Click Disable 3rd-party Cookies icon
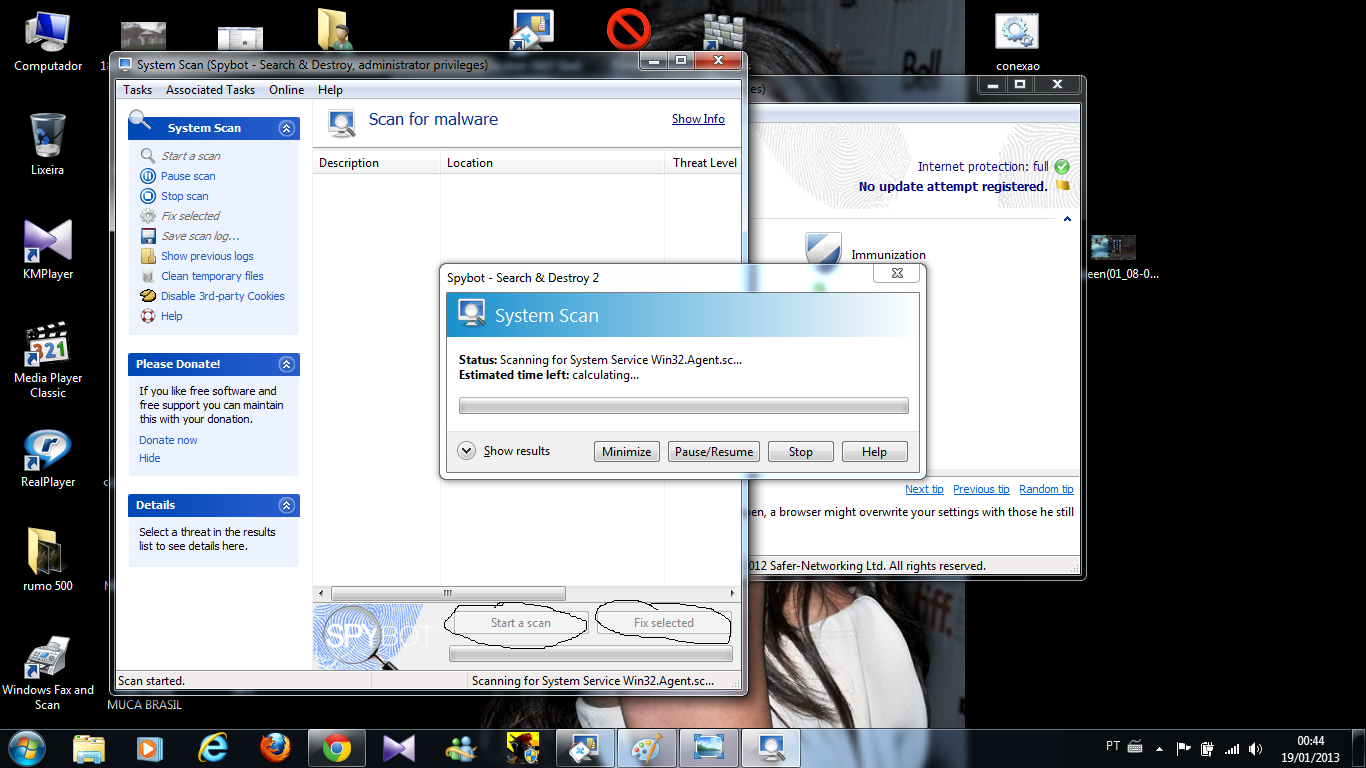Viewport: 1366px width, 768px height. [x=148, y=296]
